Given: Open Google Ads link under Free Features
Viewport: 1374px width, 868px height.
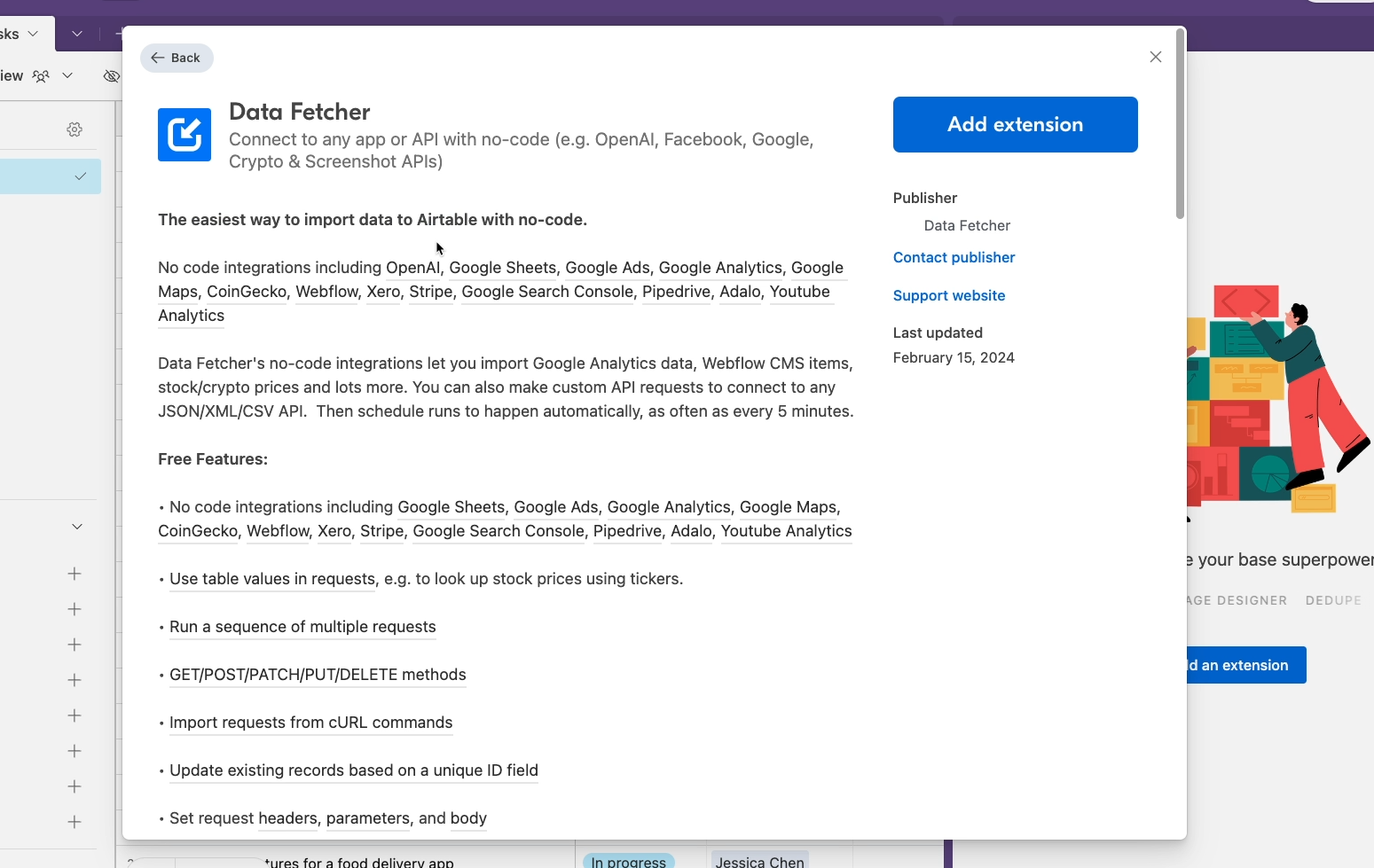Looking at the screenshot, I should pos(556,507).
